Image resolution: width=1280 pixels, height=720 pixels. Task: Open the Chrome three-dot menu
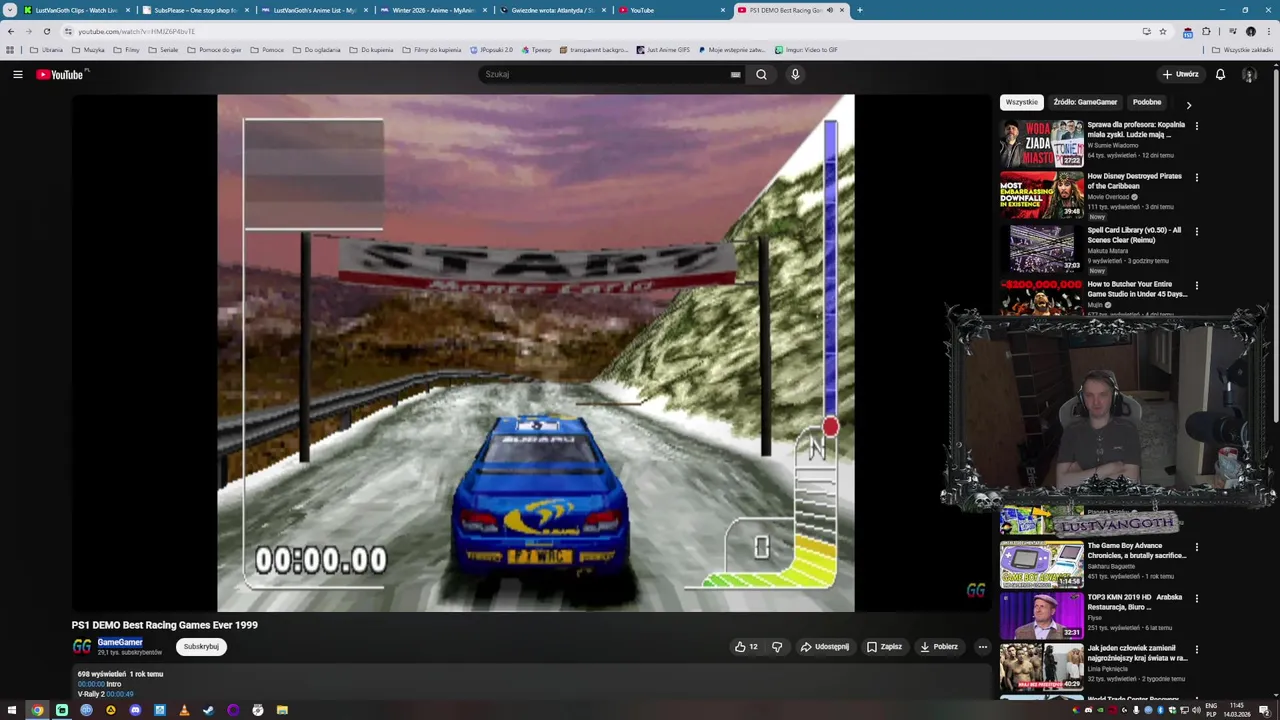click(x=1269, y=31)
